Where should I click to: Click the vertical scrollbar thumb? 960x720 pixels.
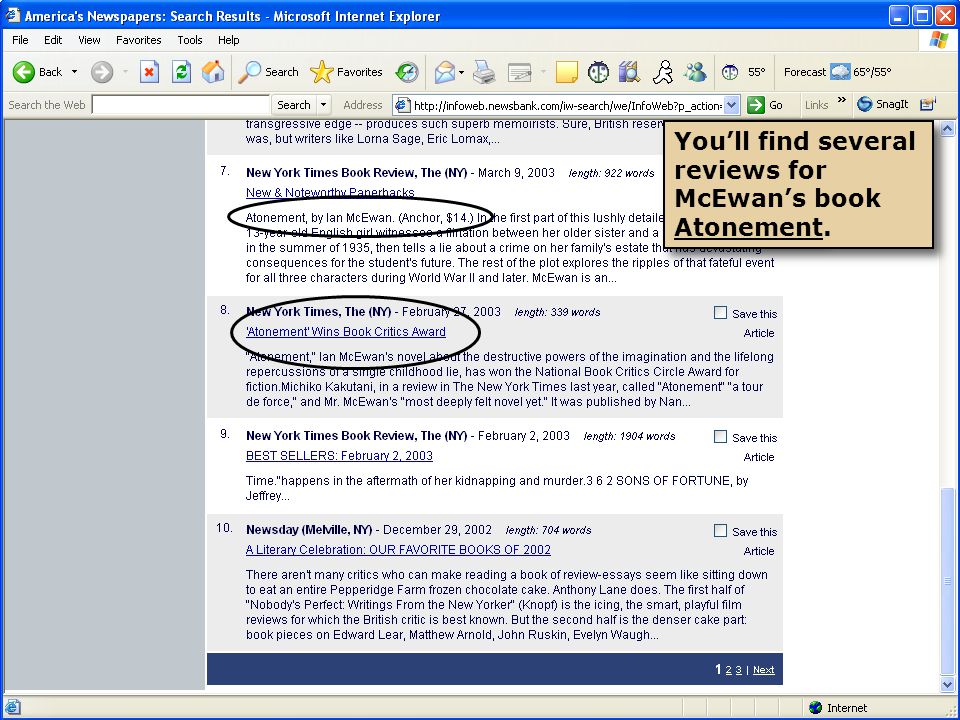pos(947,581)
